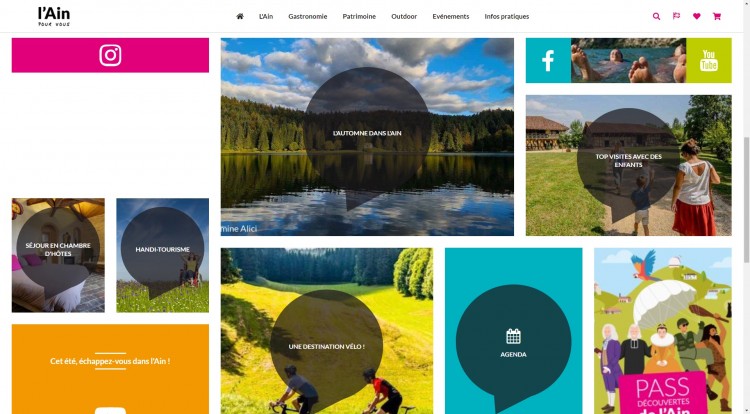Open the L'Ain menu item
The image size is (750, 414).
point(266,16)
